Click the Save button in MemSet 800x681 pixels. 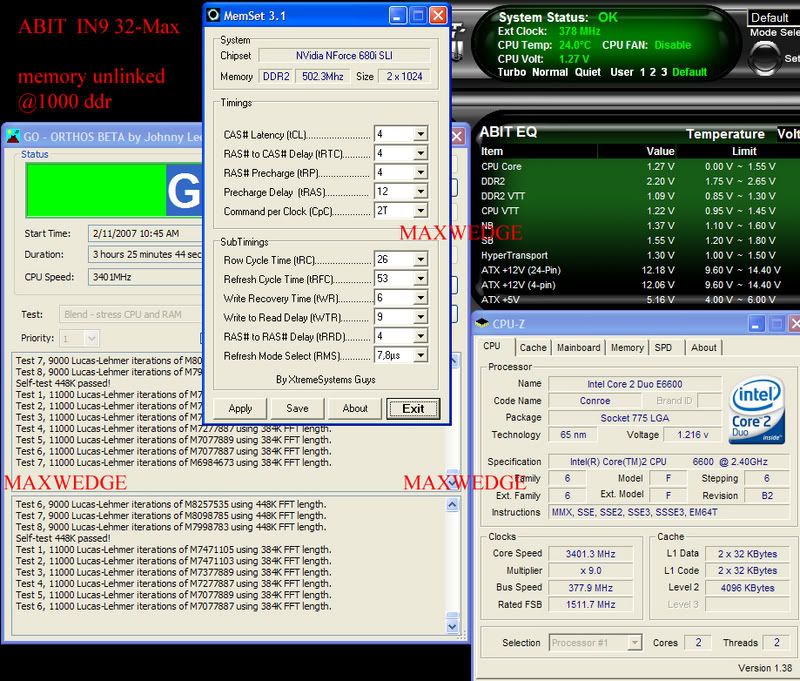coord(297,409)
